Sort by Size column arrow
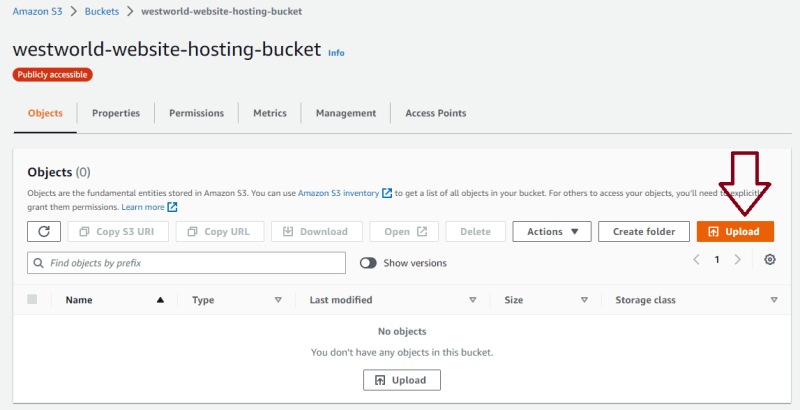This screenshot has width=800, height=410. pos(584,300)
